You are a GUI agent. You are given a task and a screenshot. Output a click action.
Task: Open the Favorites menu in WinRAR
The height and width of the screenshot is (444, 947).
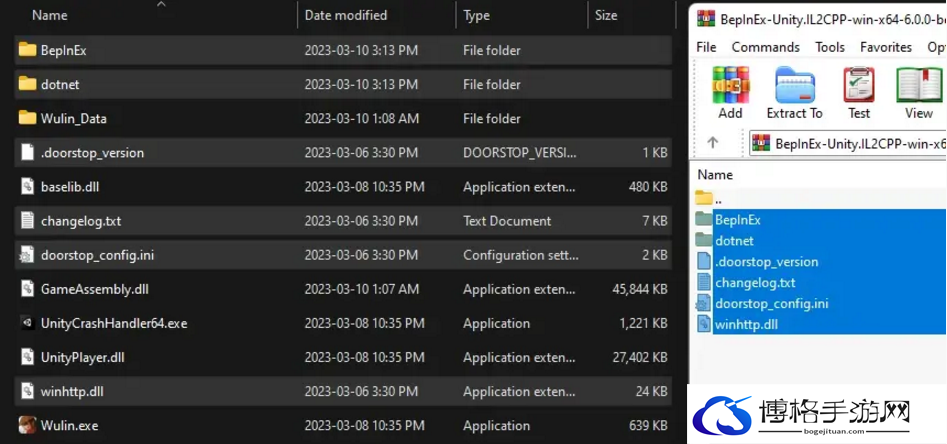tap(886, 47)
